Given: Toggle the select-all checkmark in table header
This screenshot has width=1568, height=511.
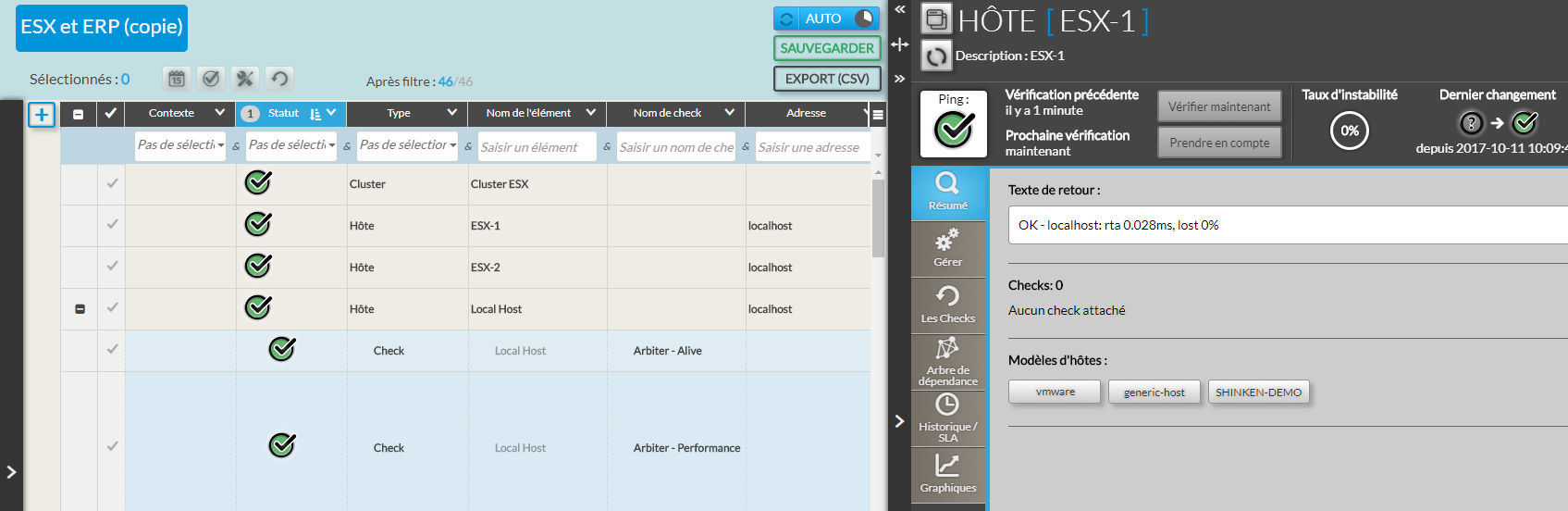Looking at the screenshot, I should (x=111, y=114).
